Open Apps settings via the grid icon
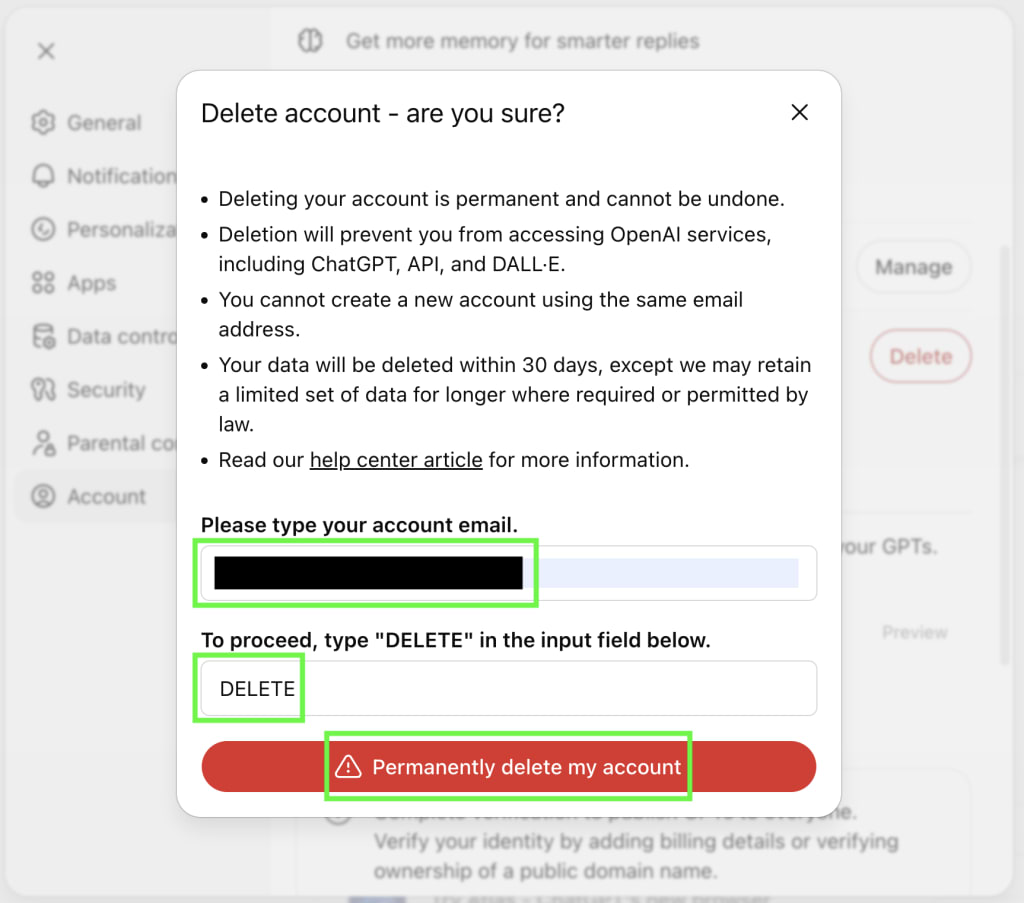This screenshot has height=903, width=1024. [x=44, y=283]
